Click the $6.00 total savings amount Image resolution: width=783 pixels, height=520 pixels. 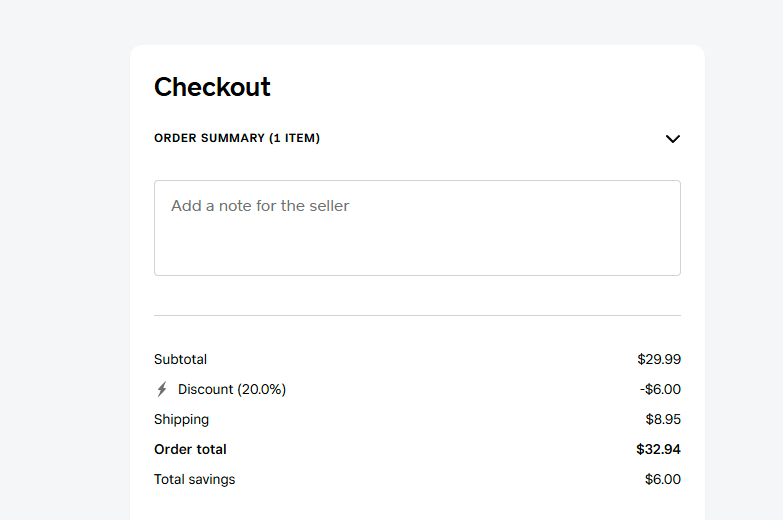point(662,479)
